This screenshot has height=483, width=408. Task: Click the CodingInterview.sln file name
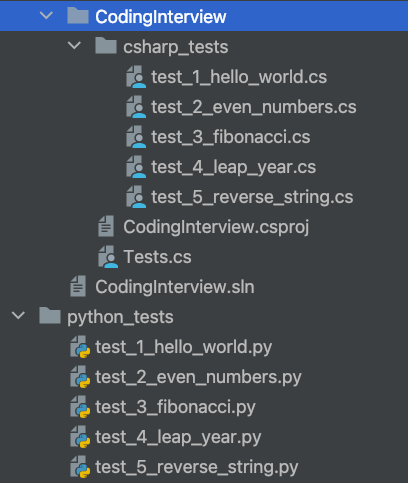(175, 287)
